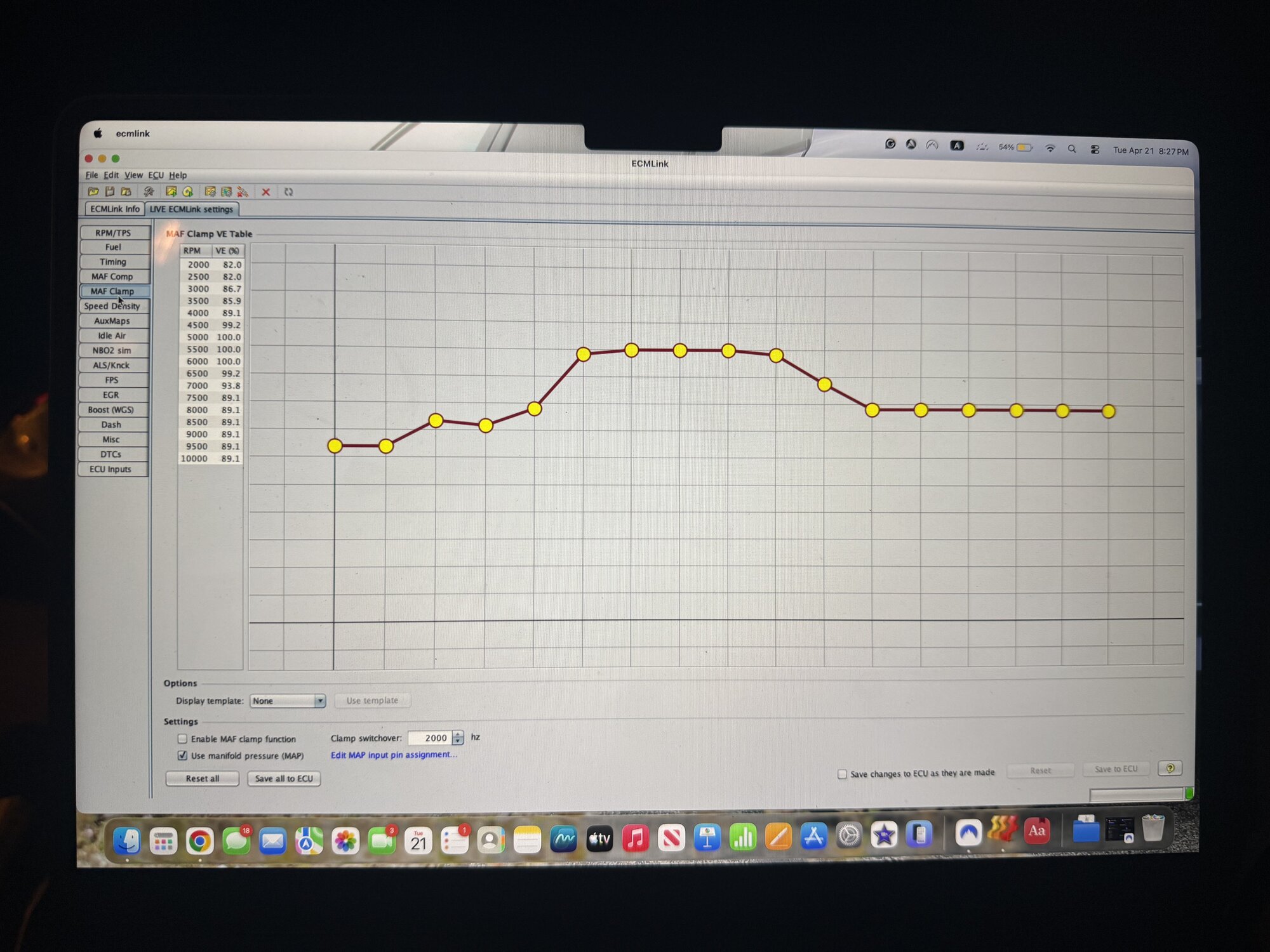Open the ECU menu

(156, 175)
